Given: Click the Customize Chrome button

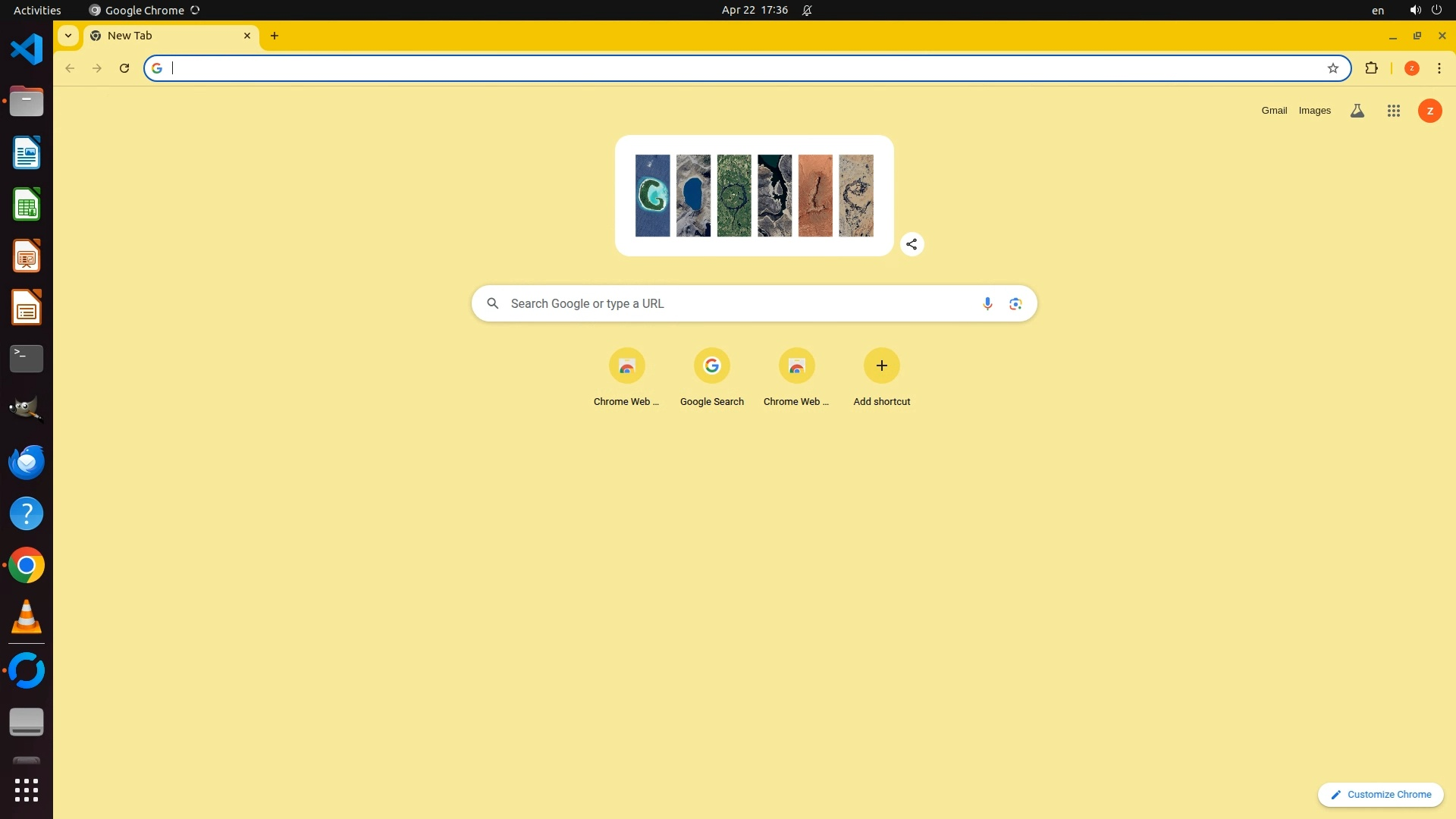Looking at the screenshot, I should coord(1380,795).
